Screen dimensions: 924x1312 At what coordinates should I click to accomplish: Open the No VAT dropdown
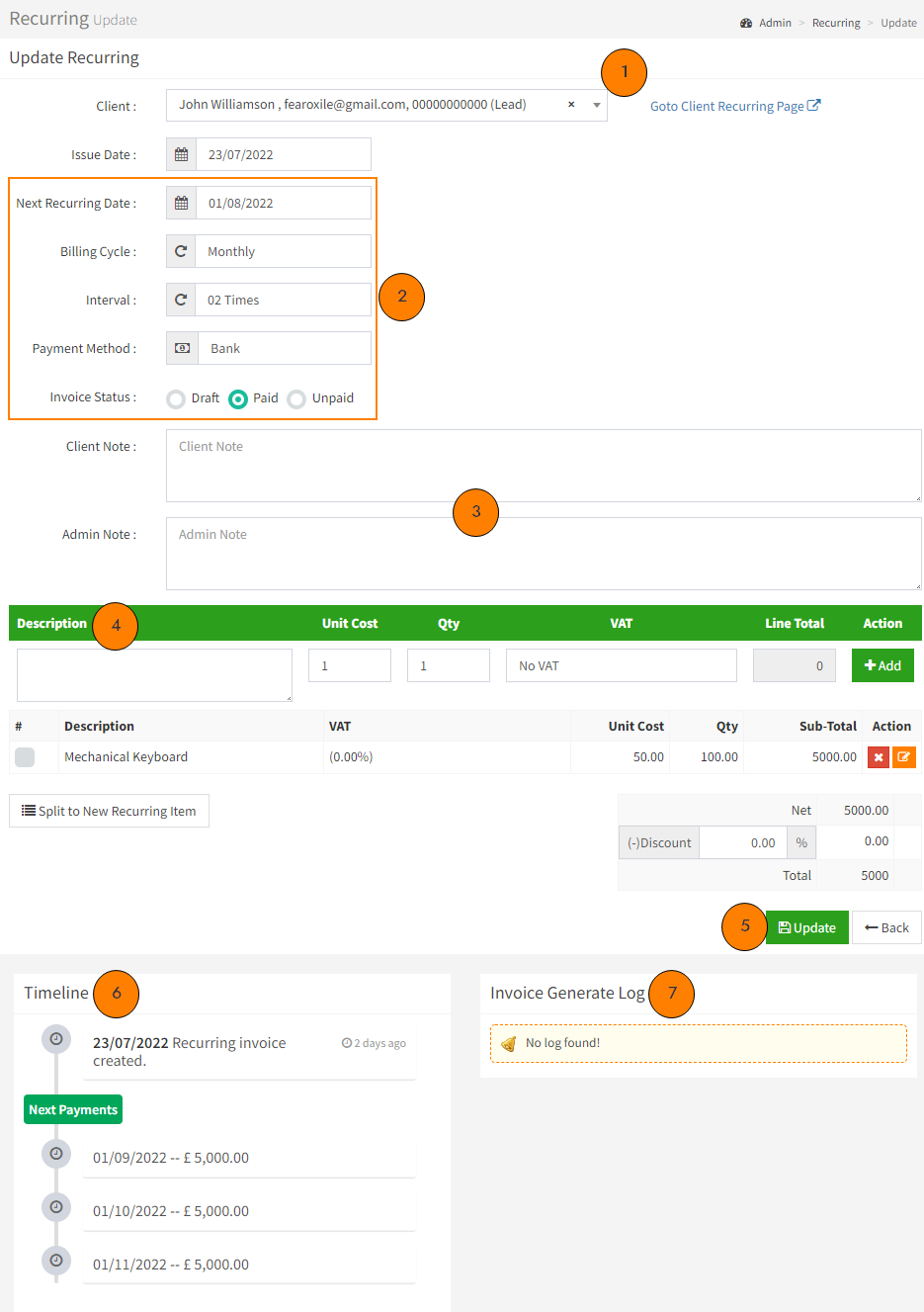(x=621, y=665)
